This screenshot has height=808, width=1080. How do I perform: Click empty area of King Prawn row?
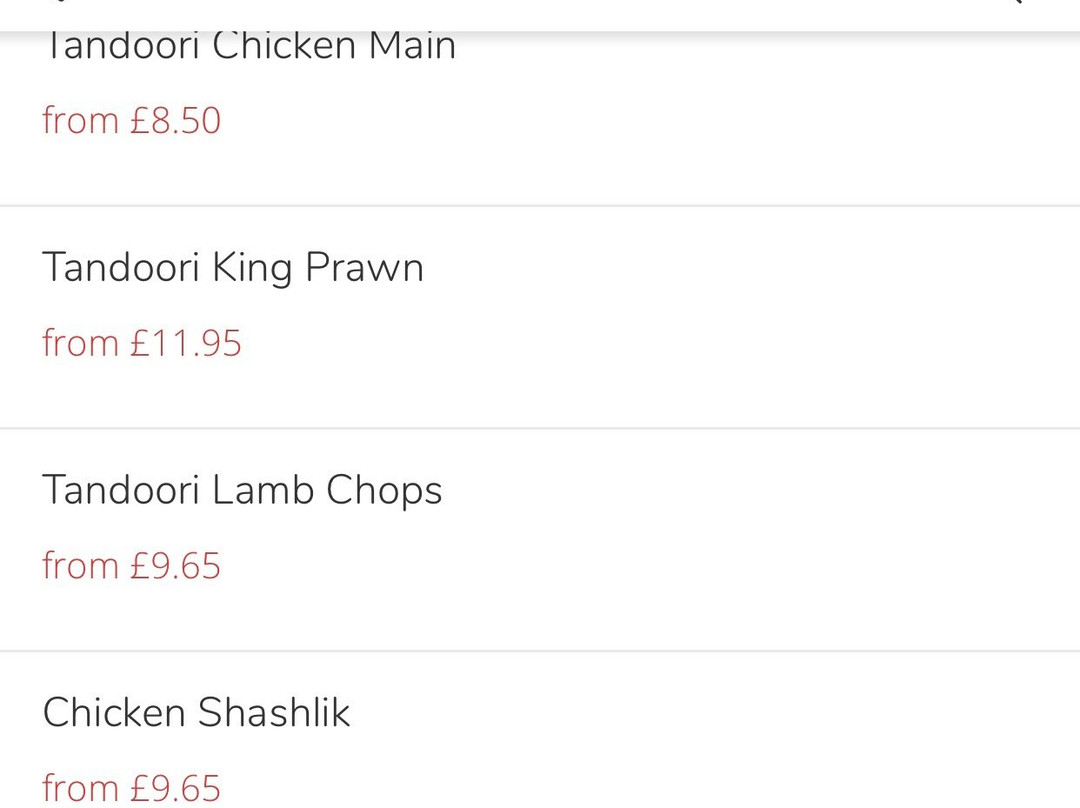coord(758,317)
